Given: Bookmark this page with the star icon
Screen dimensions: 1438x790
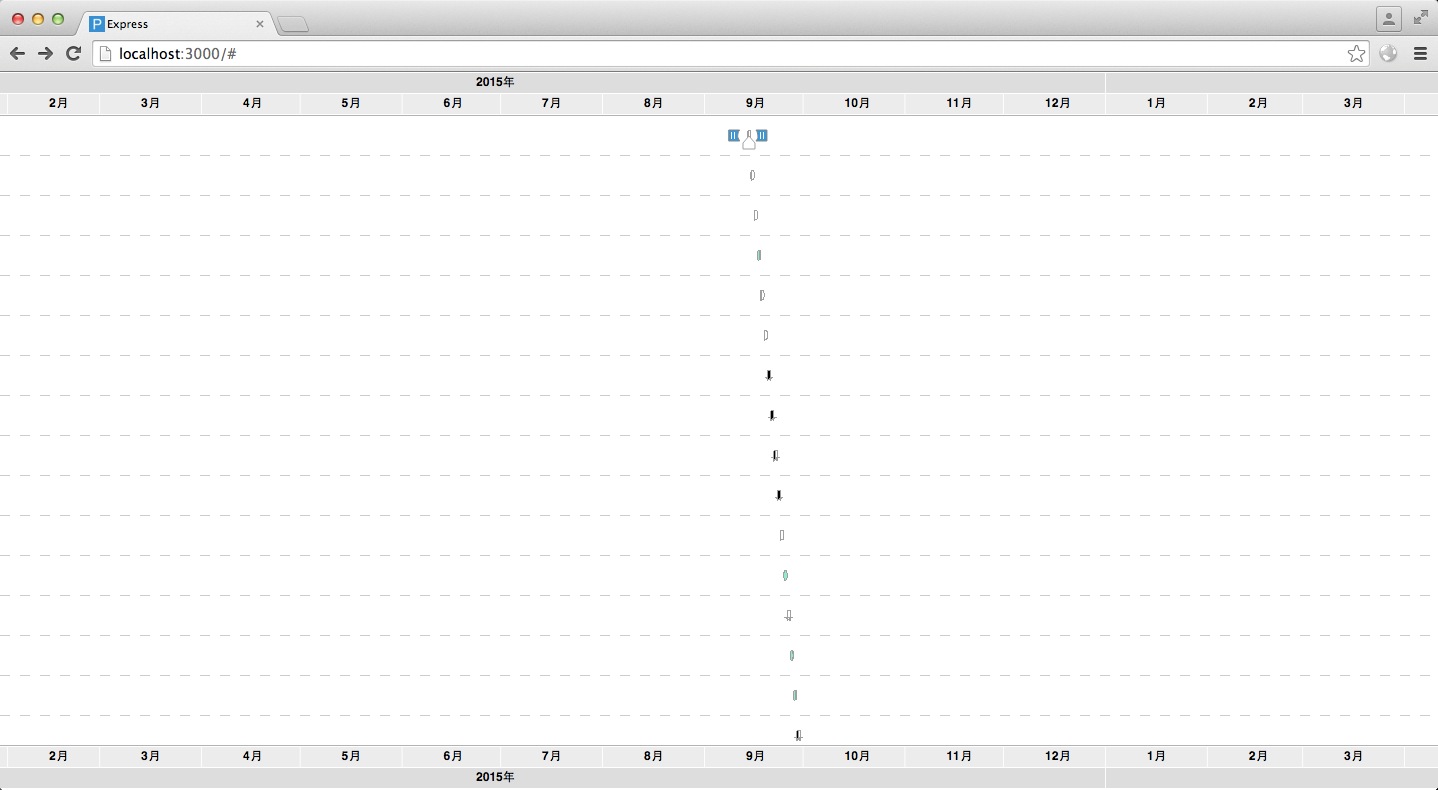Looking at the screenshot, I should [1356, 54].
